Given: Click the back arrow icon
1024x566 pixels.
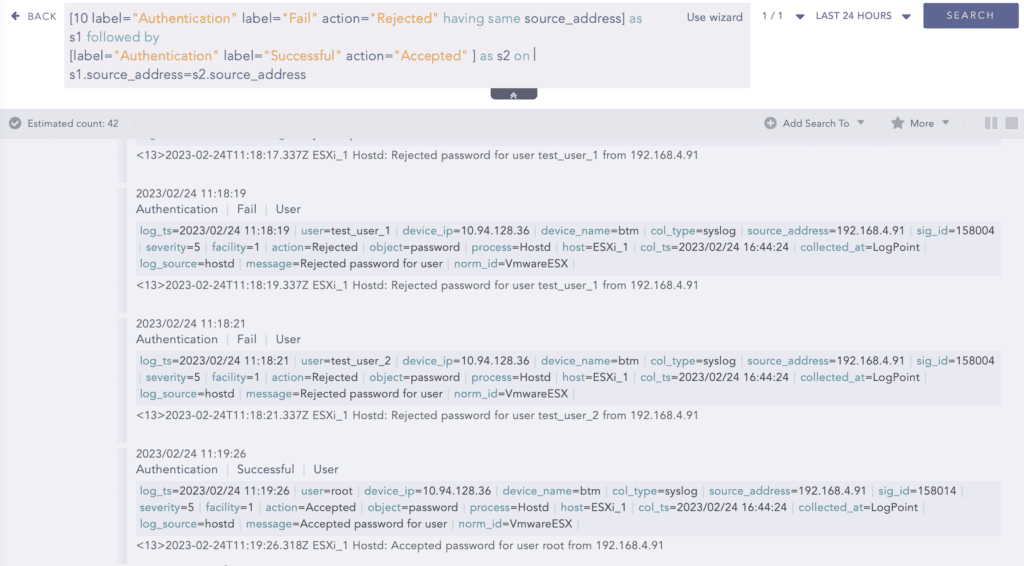Looking at the screenshot, I should pyautogui.click(x=15, y=16).
